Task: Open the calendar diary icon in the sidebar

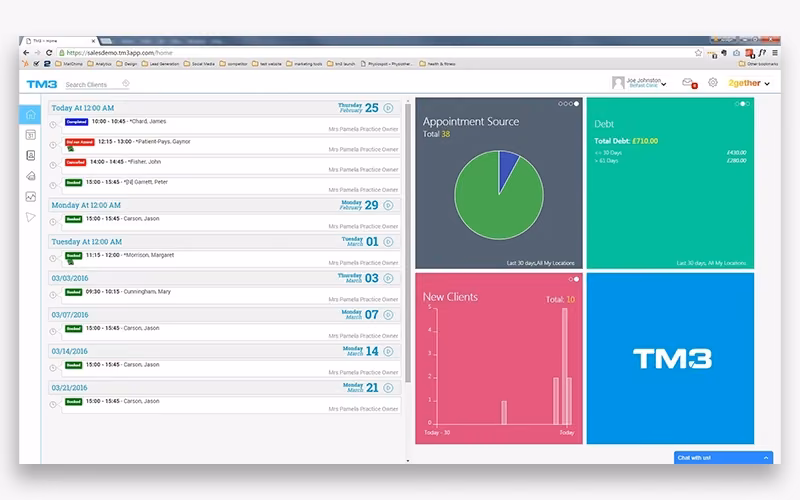Action: (31, 135)
